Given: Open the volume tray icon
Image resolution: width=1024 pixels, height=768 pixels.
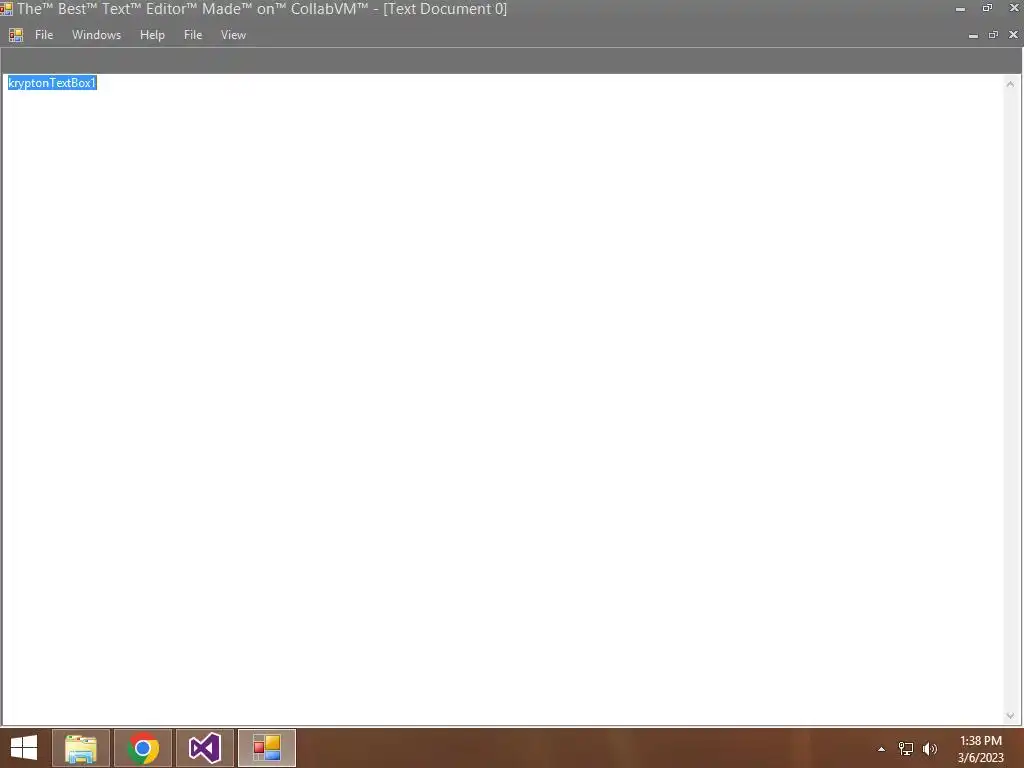Looking at the screenshot, I should [x=930, y=749].
